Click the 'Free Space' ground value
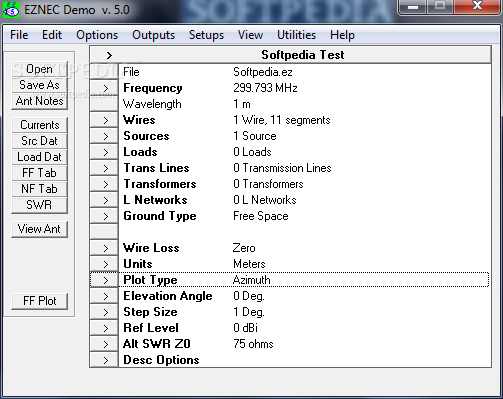Viewport: 503px width, 399px height. (x=261, y=216)
